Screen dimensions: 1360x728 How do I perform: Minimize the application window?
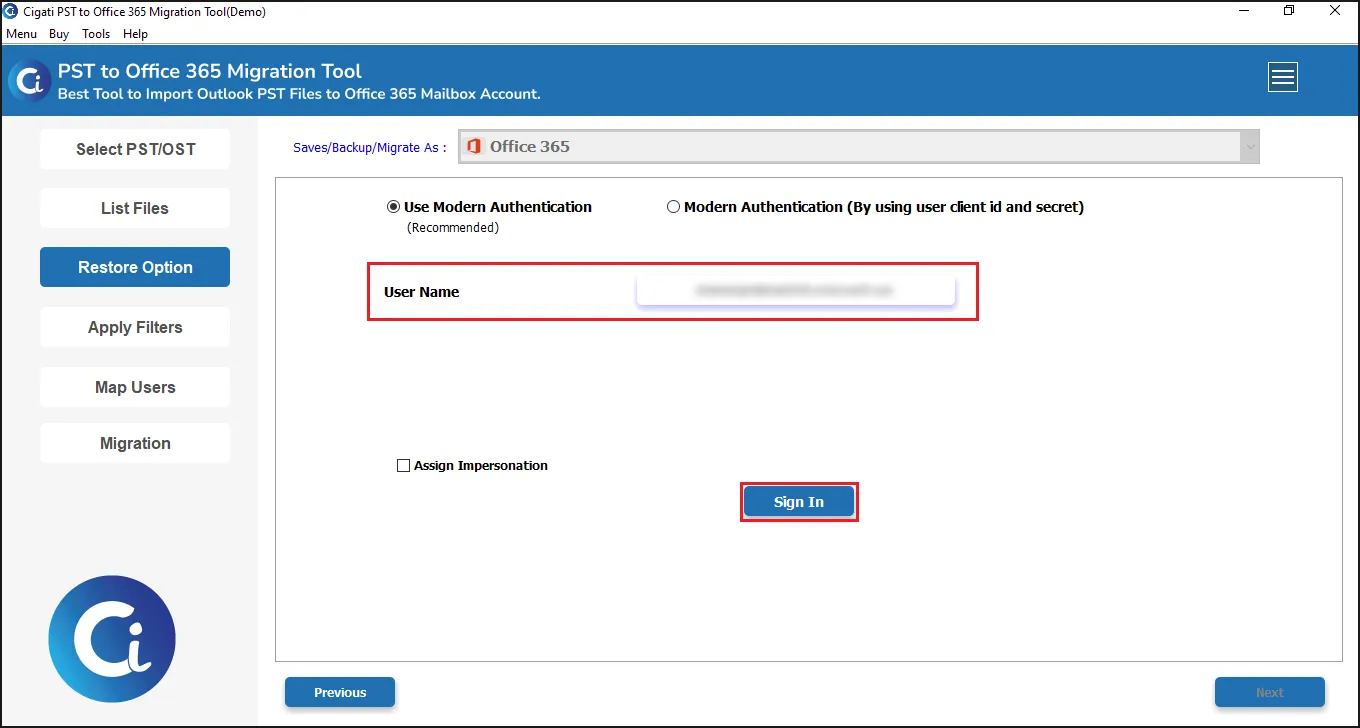click(1243, 11)
